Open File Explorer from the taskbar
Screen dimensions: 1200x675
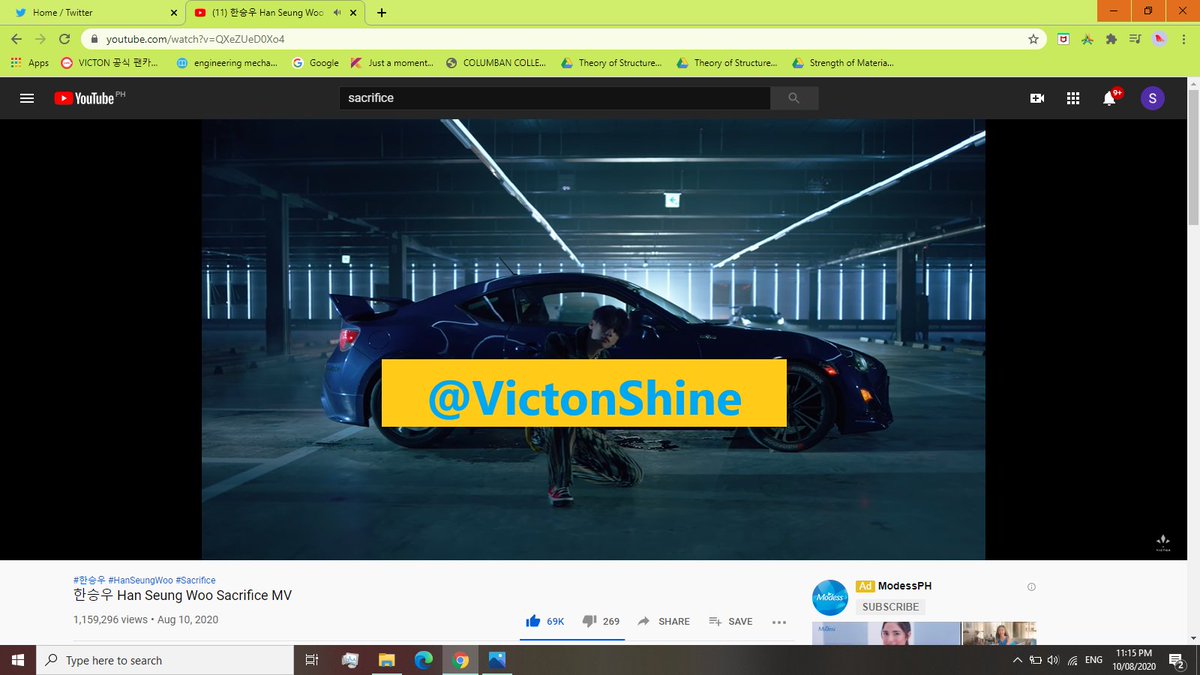[x=386, y=660]
